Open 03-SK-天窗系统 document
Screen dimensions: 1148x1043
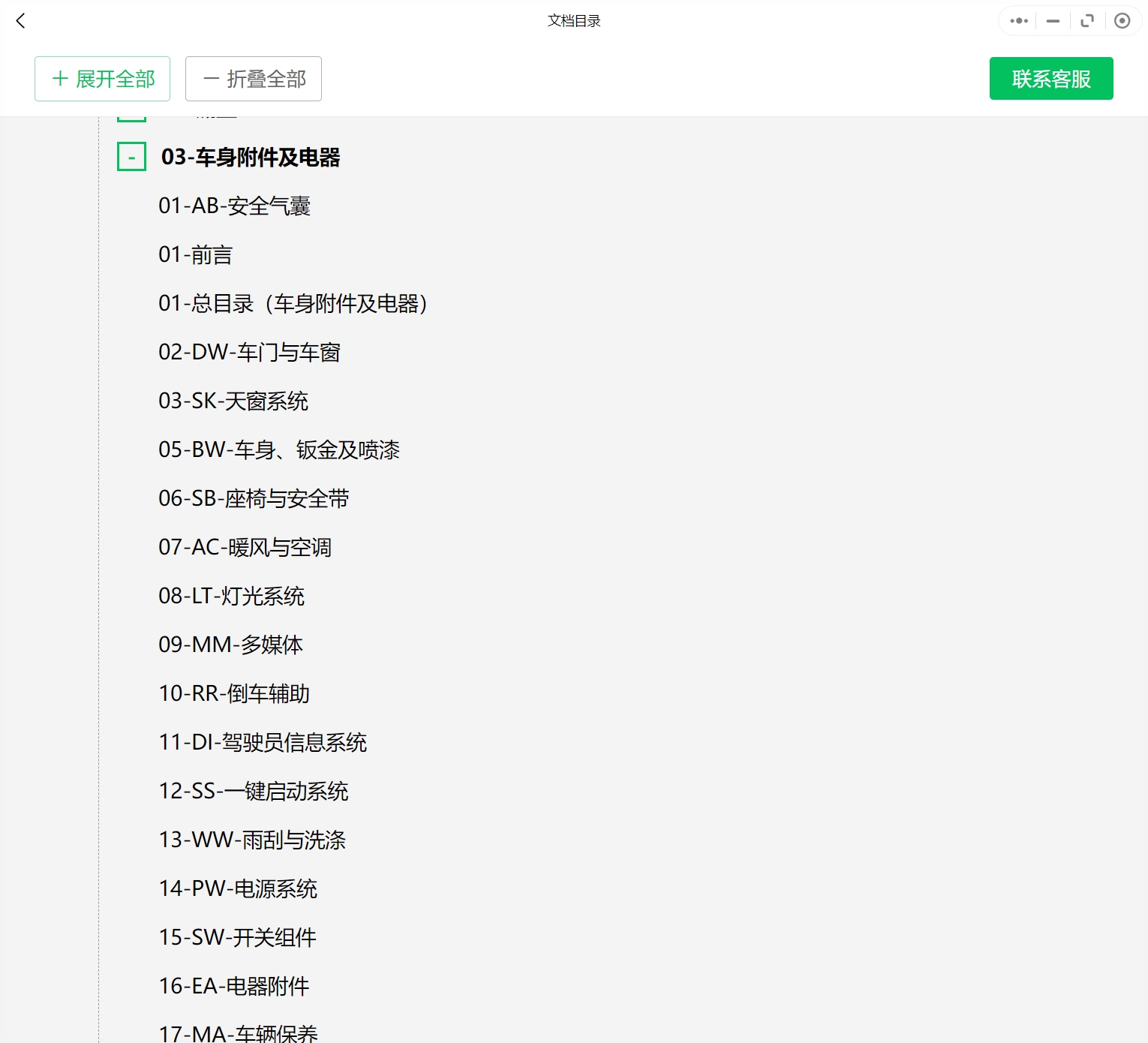[233, 401]
